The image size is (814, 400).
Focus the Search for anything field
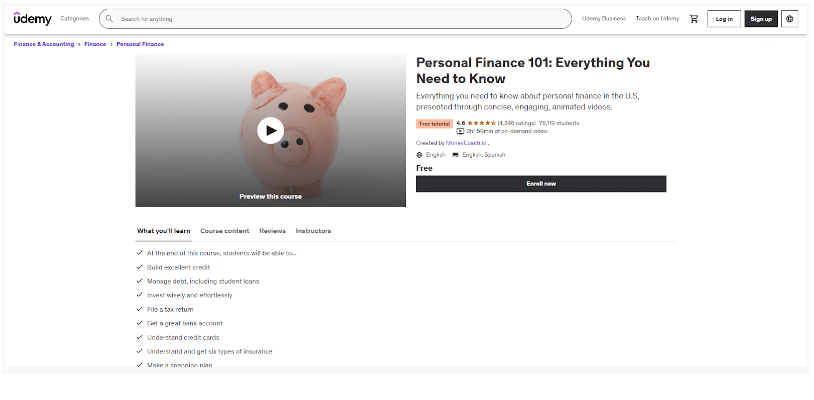tap(335, 19)
